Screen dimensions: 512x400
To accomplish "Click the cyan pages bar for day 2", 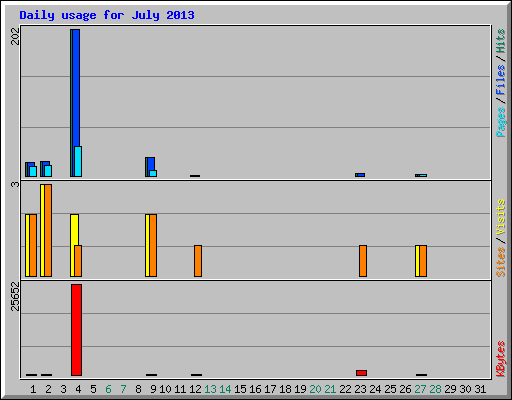I will (x=48, y=171).
